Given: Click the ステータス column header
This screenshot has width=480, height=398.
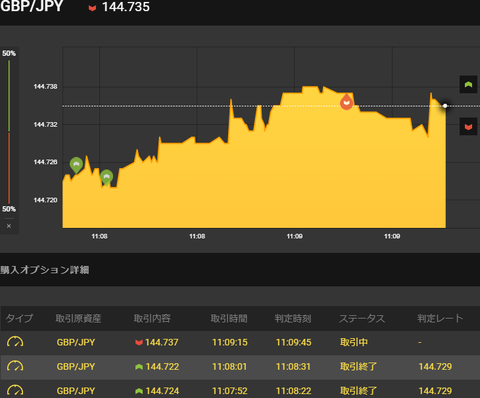Looking at the screenshot, I should click(362, 318).
